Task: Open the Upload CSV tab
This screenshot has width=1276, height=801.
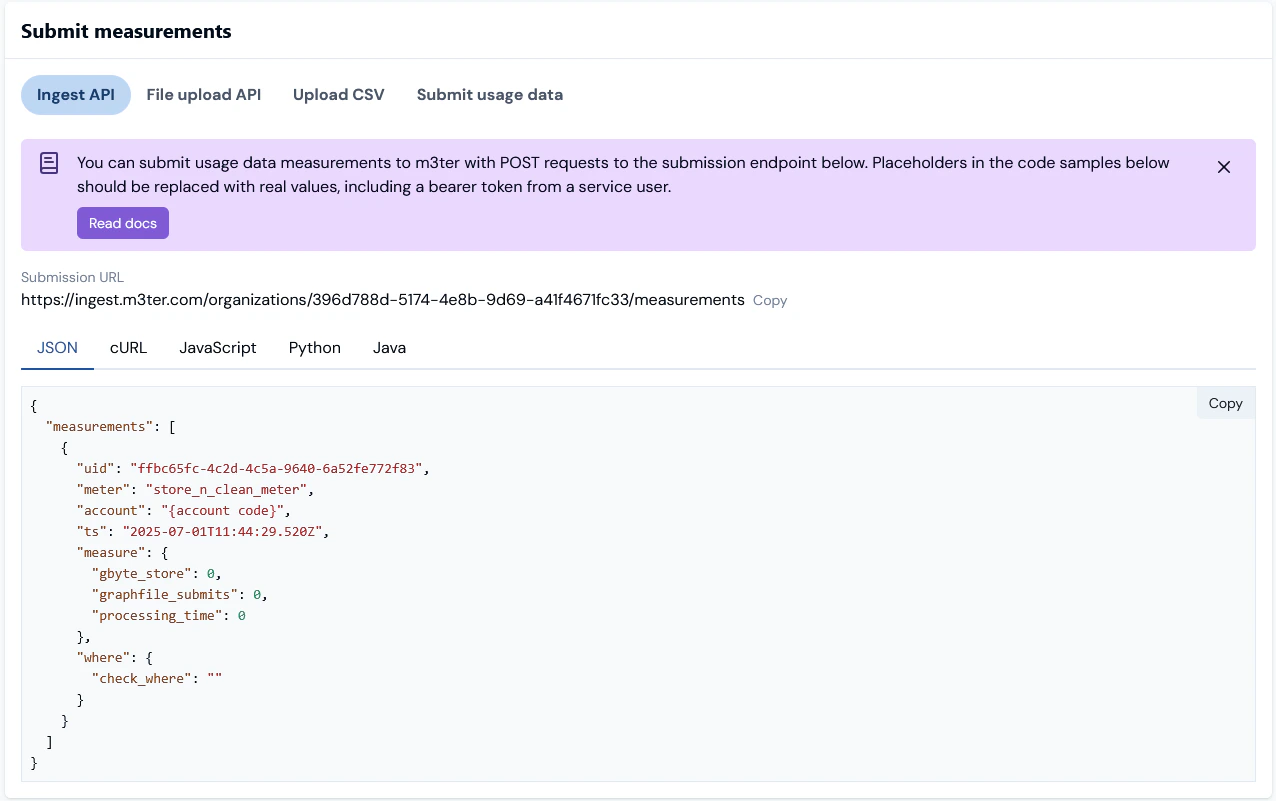Action: [339, 95]
